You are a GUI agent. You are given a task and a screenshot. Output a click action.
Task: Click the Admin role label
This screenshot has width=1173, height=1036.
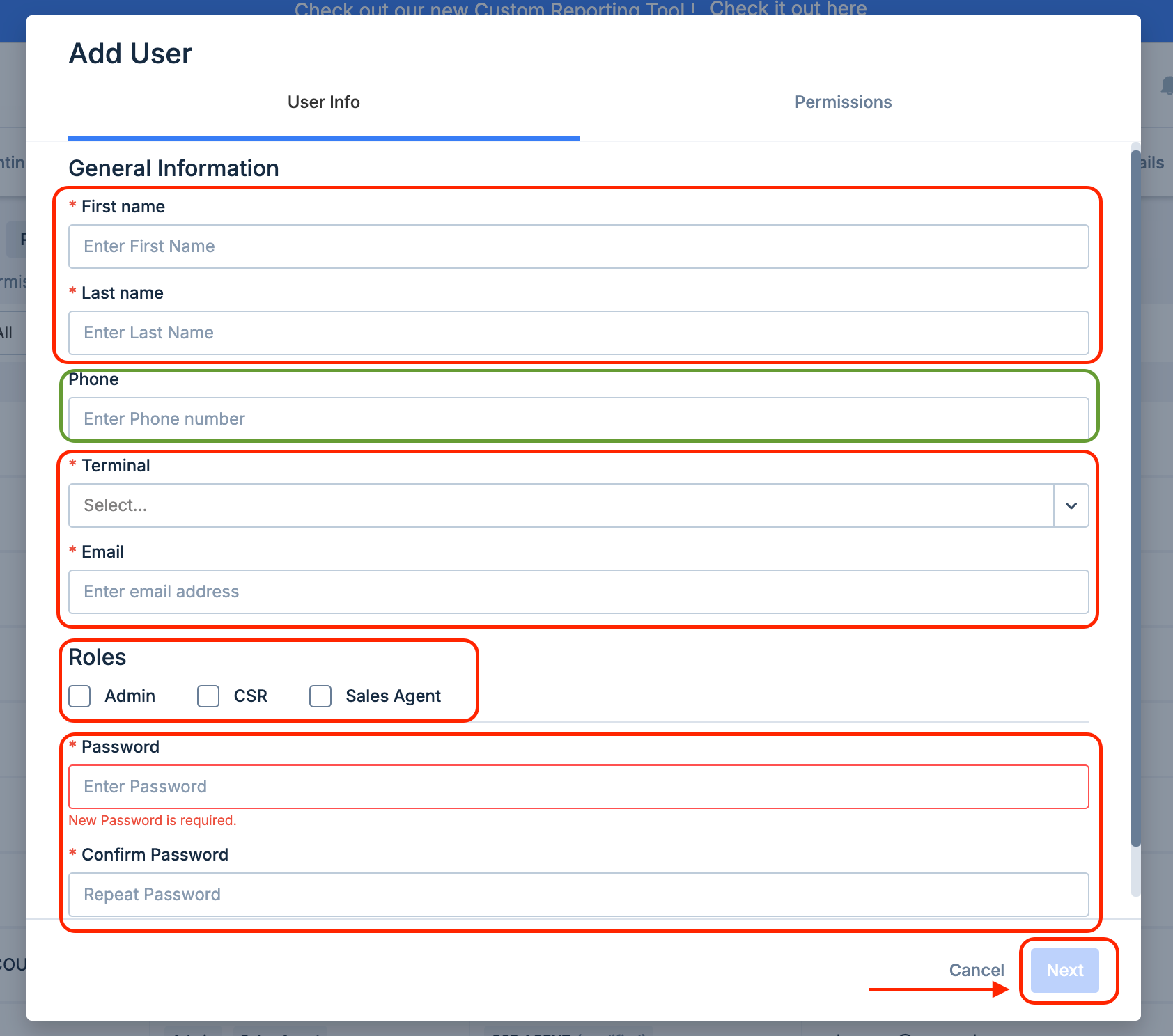click(130, 696)
